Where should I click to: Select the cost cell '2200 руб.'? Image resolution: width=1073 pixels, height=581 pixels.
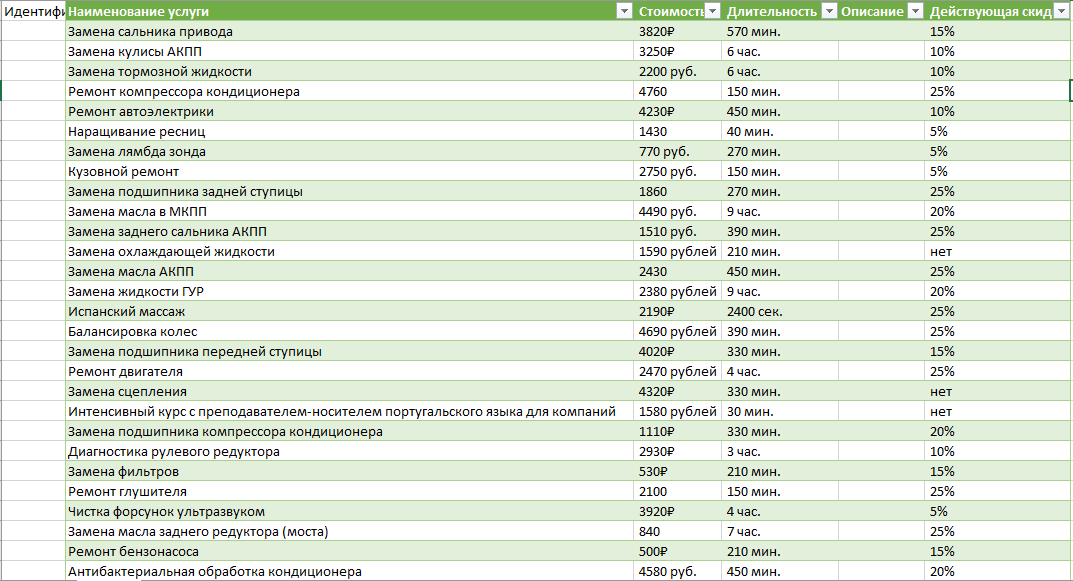(x=677, y=71)
